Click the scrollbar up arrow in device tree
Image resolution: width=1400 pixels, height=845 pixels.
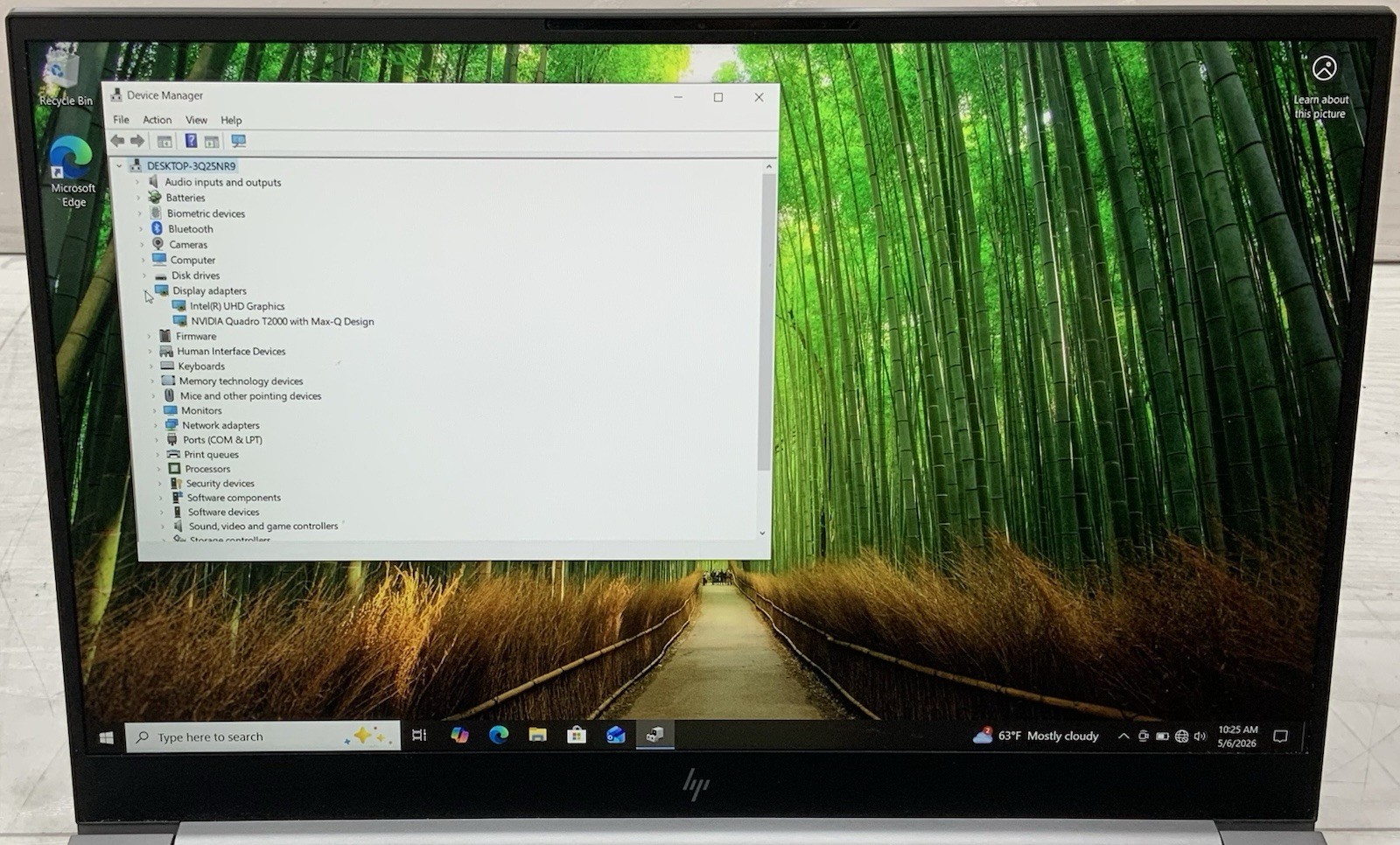pos(769,166)
